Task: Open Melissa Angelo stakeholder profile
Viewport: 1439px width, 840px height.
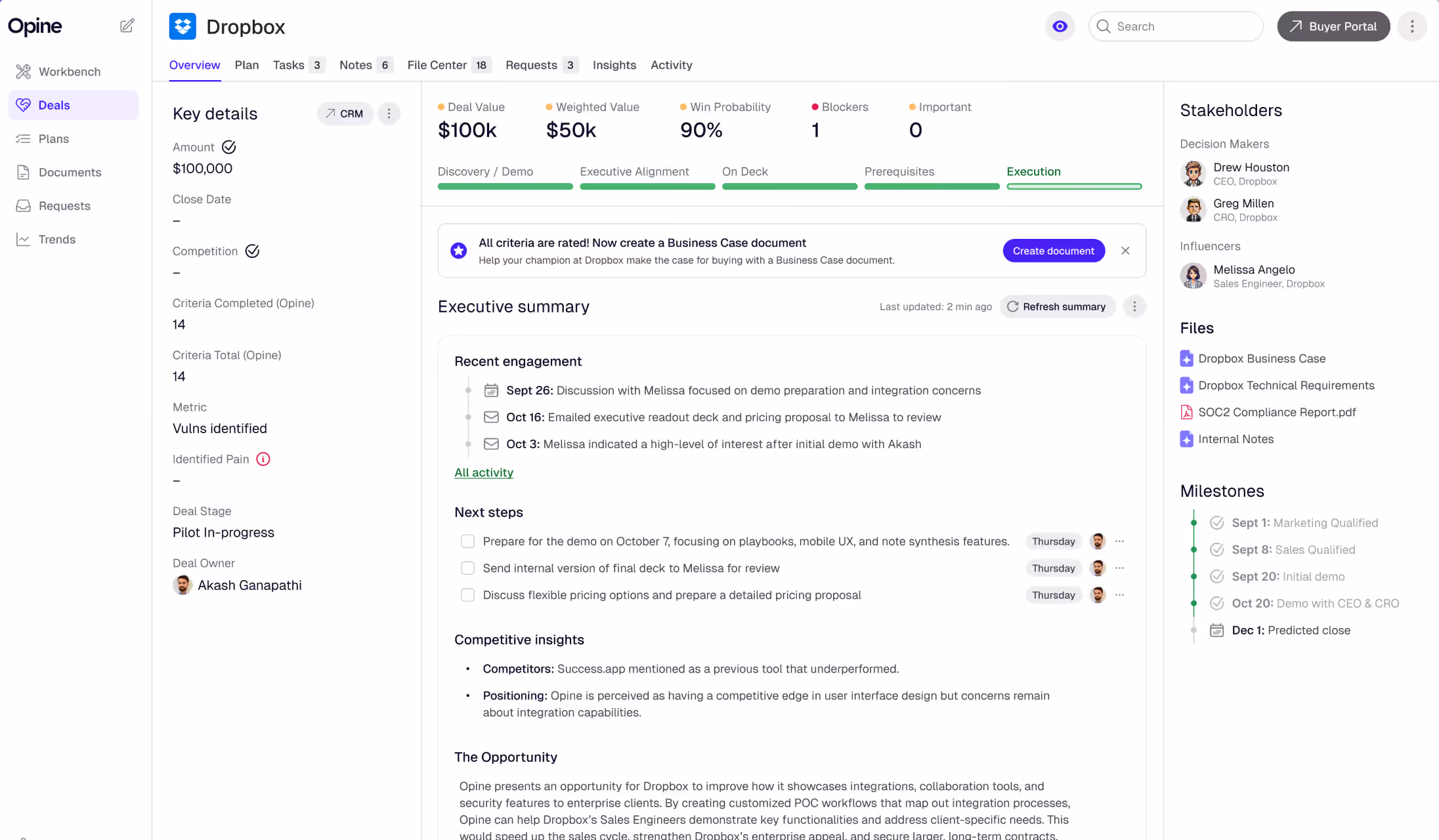Action: click(1252, 276)
